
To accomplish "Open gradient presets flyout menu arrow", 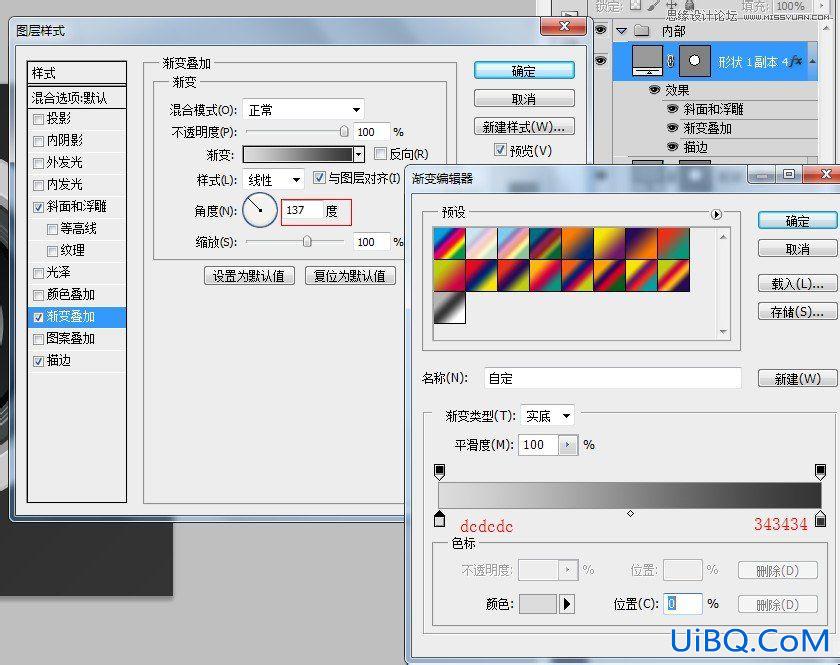I will coord(716,214).
